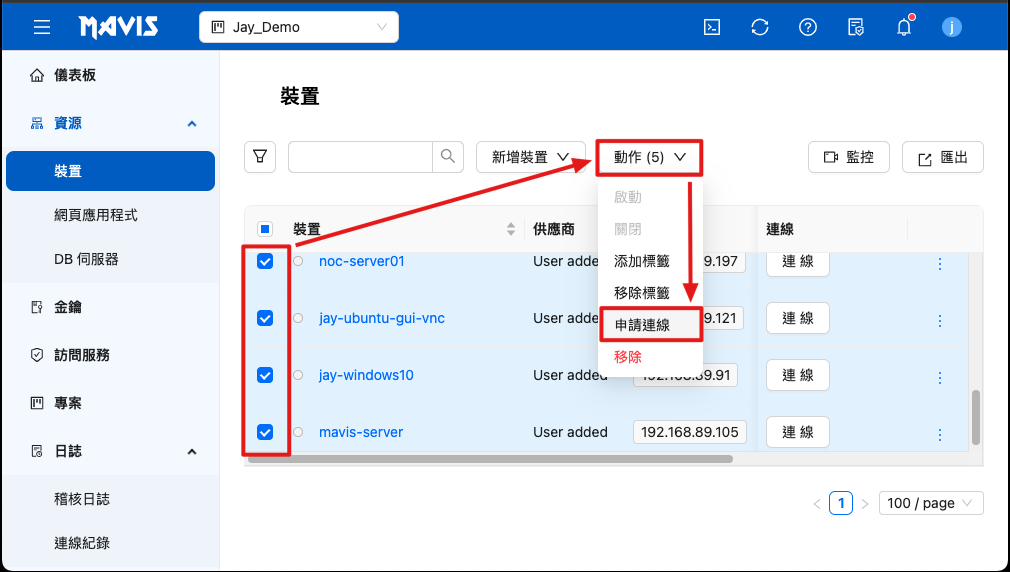Open the help question mark icon
Image resolution: width=1010 pixels, height=572 pixels.
[x=808, y=28]
